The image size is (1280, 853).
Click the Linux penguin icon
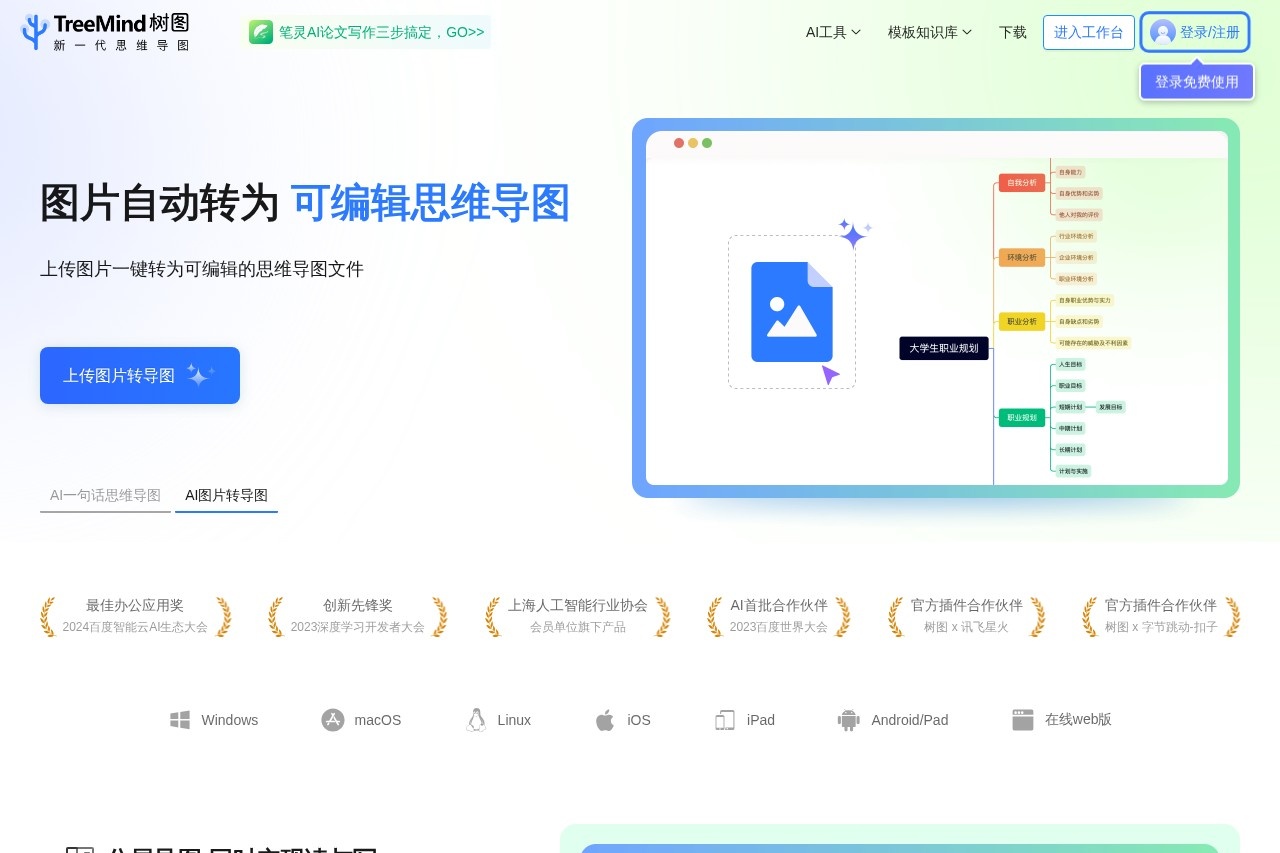coord(477,719)
